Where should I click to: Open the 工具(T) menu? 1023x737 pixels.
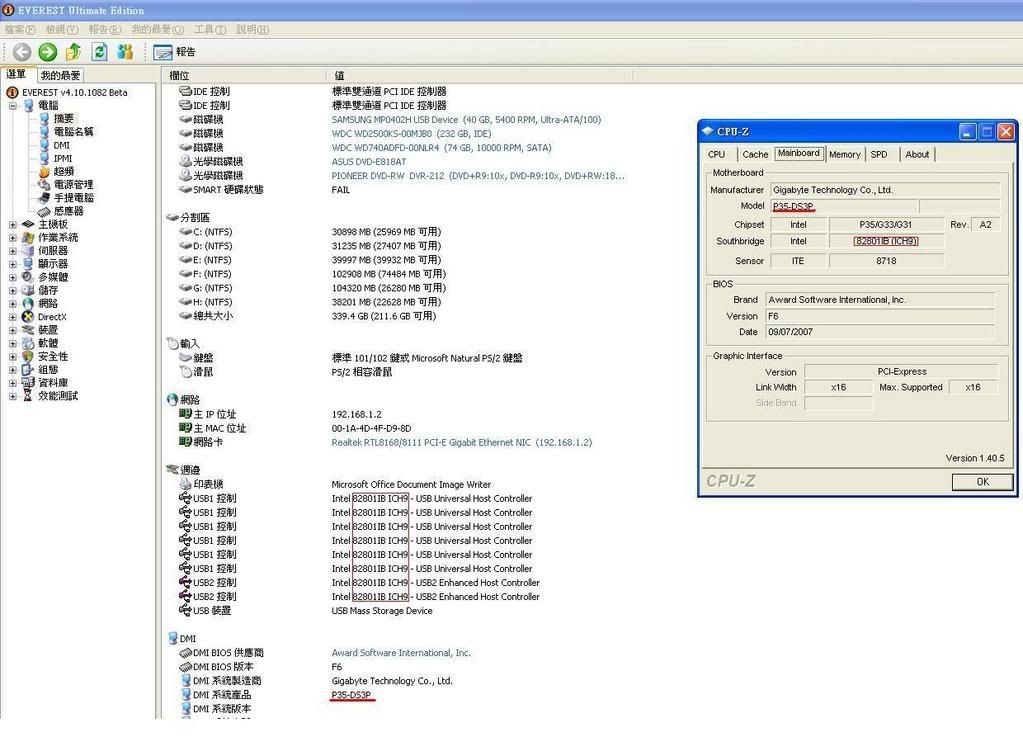[210, 29]
